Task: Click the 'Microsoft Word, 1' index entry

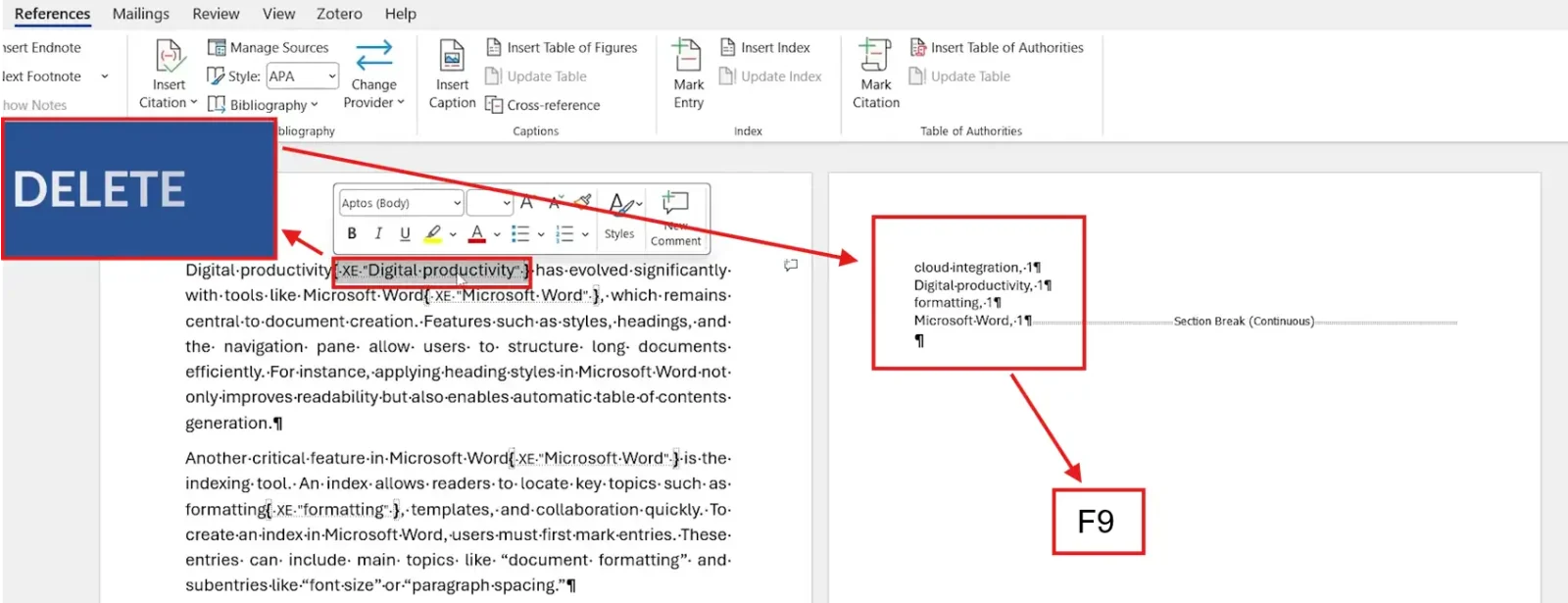Action: point(972,320)
